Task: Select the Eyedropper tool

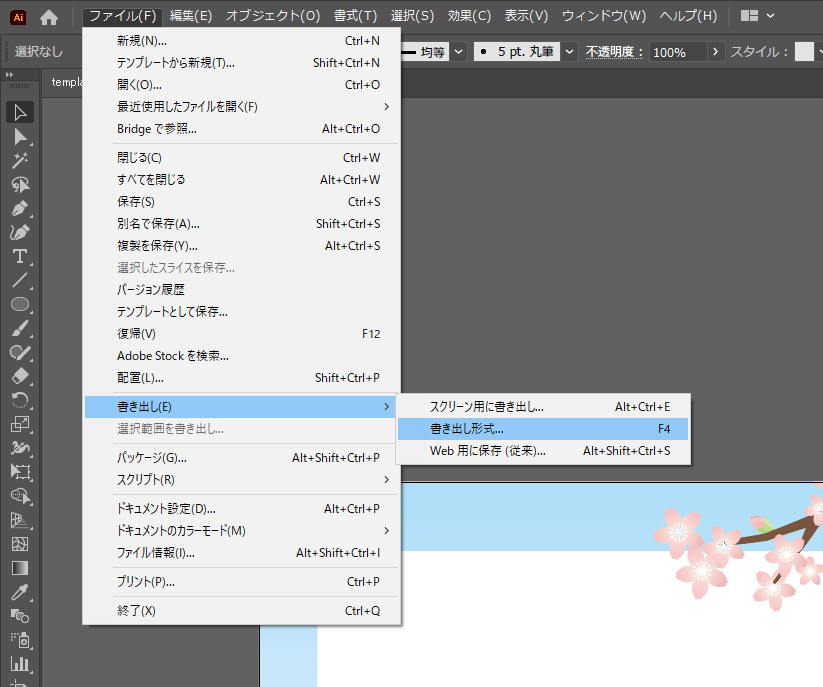Action: [20, 592]
